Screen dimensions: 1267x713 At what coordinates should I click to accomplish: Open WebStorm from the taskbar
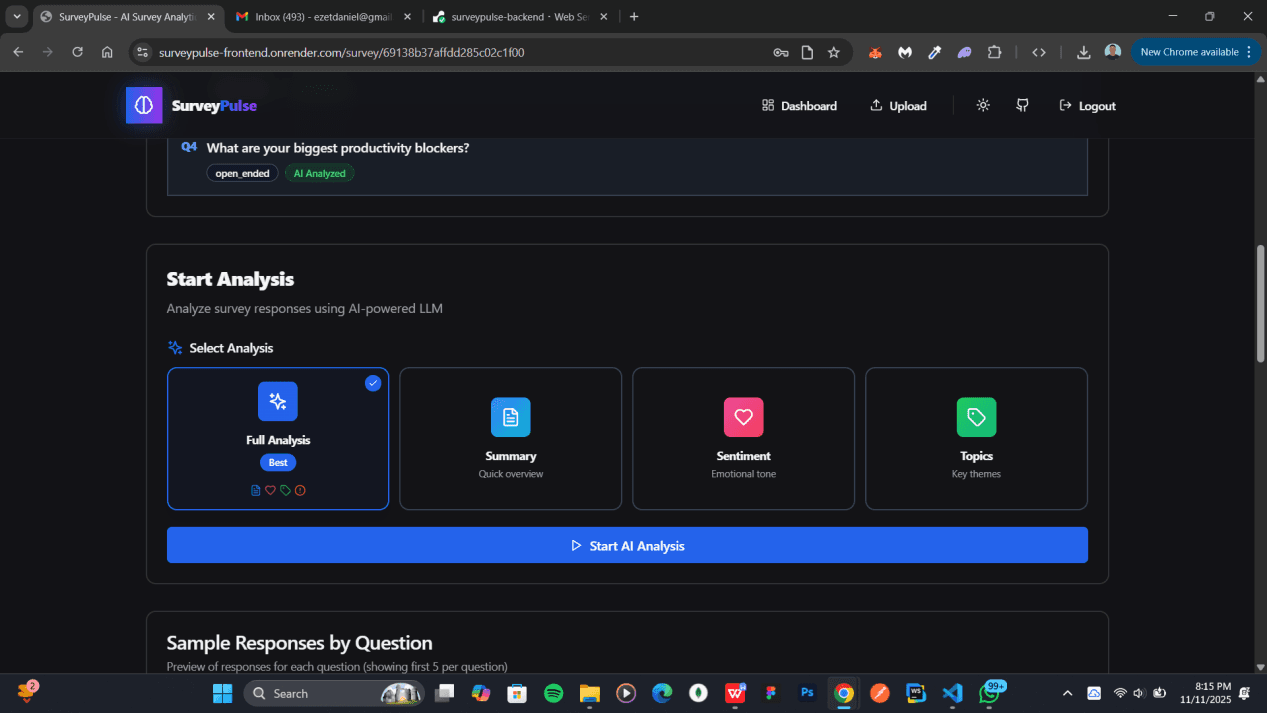(x=916, y=693)
